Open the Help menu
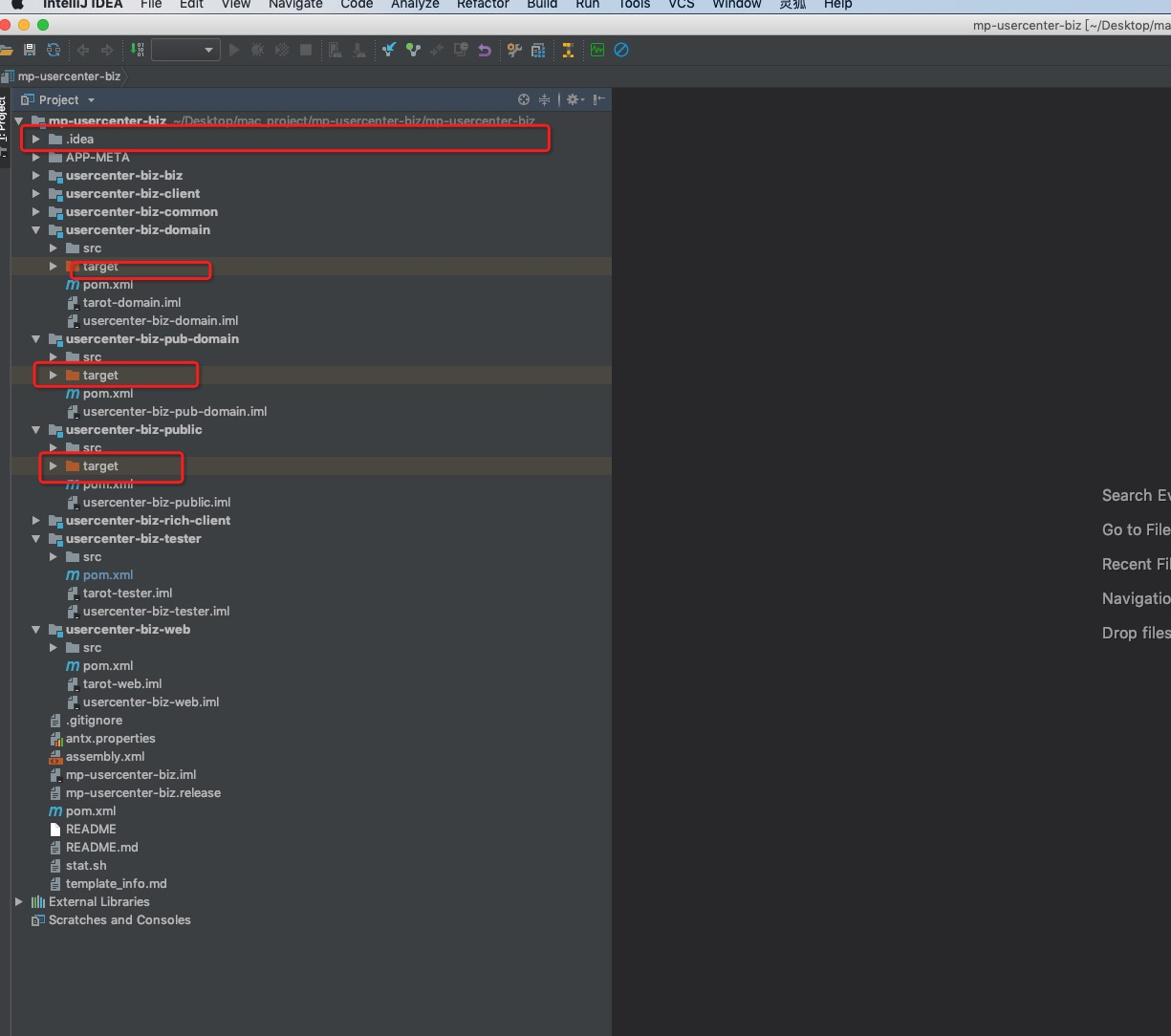This screenshot has height=1036, width=1171. [x=837, y=4]
